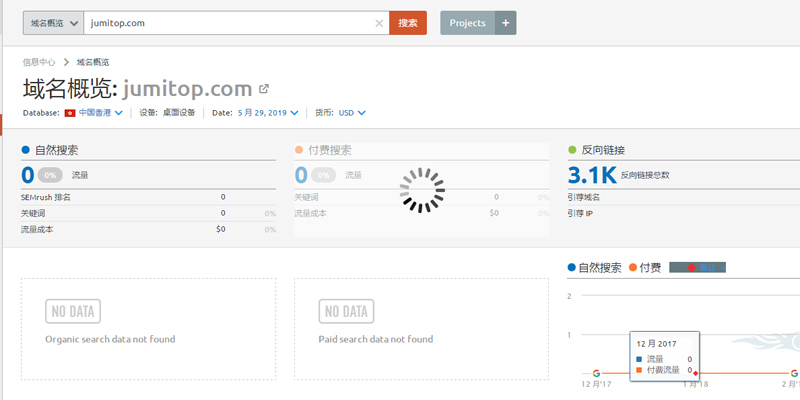
Task: Open the 中国香港 database dropdown
Action: [101, 113]
